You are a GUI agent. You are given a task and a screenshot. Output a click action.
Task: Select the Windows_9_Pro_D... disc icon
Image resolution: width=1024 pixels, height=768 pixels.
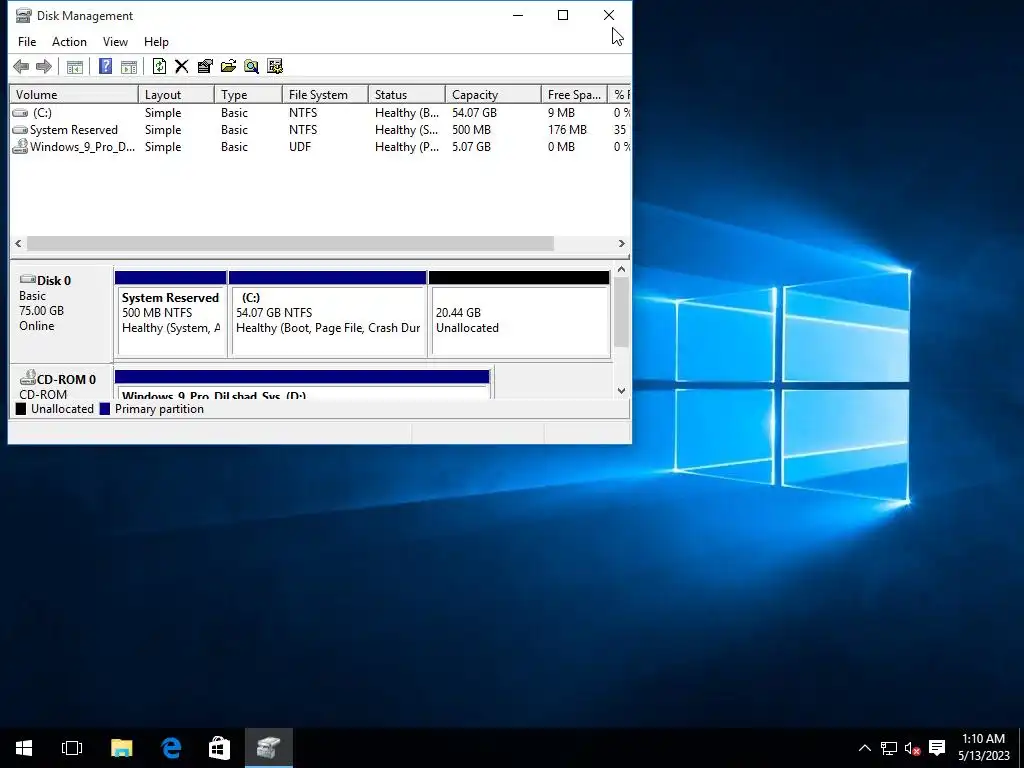pyautogui.click(x=20, y=146)
